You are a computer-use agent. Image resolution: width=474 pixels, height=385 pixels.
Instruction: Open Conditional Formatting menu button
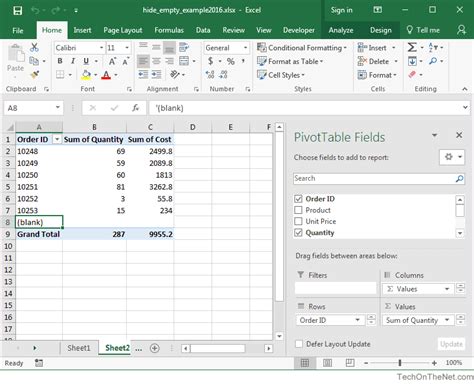click(302, 48)
